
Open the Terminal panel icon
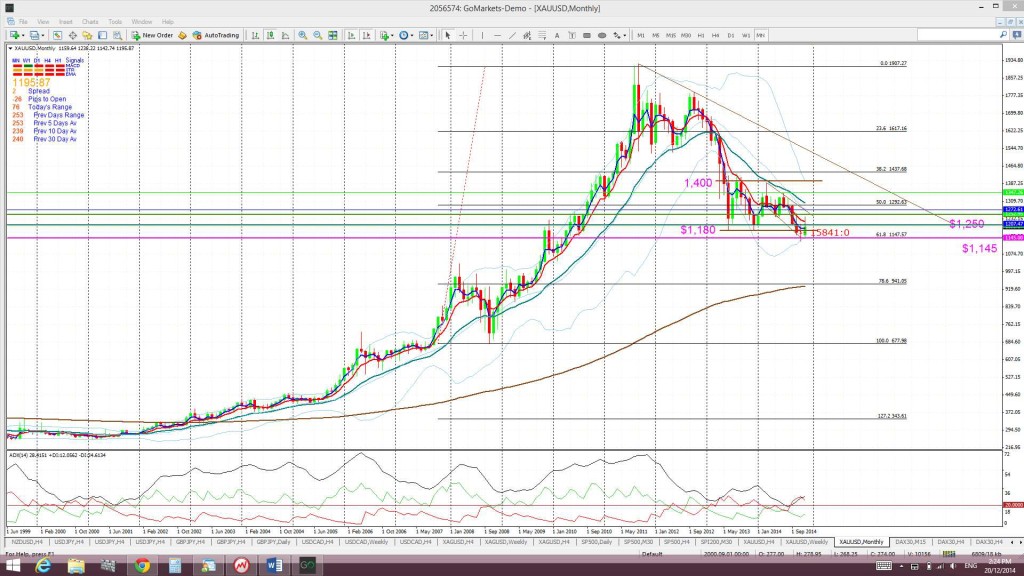[103, 35]
